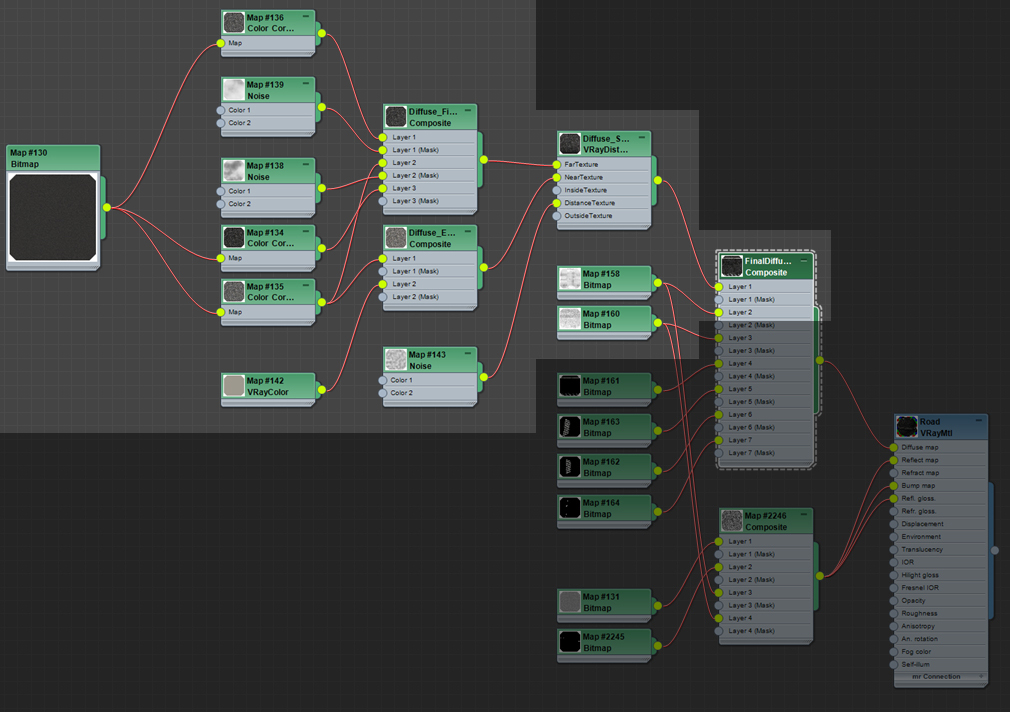Click Layer 2 (Mask) socket on Diffuse_E... Composite

383,297
